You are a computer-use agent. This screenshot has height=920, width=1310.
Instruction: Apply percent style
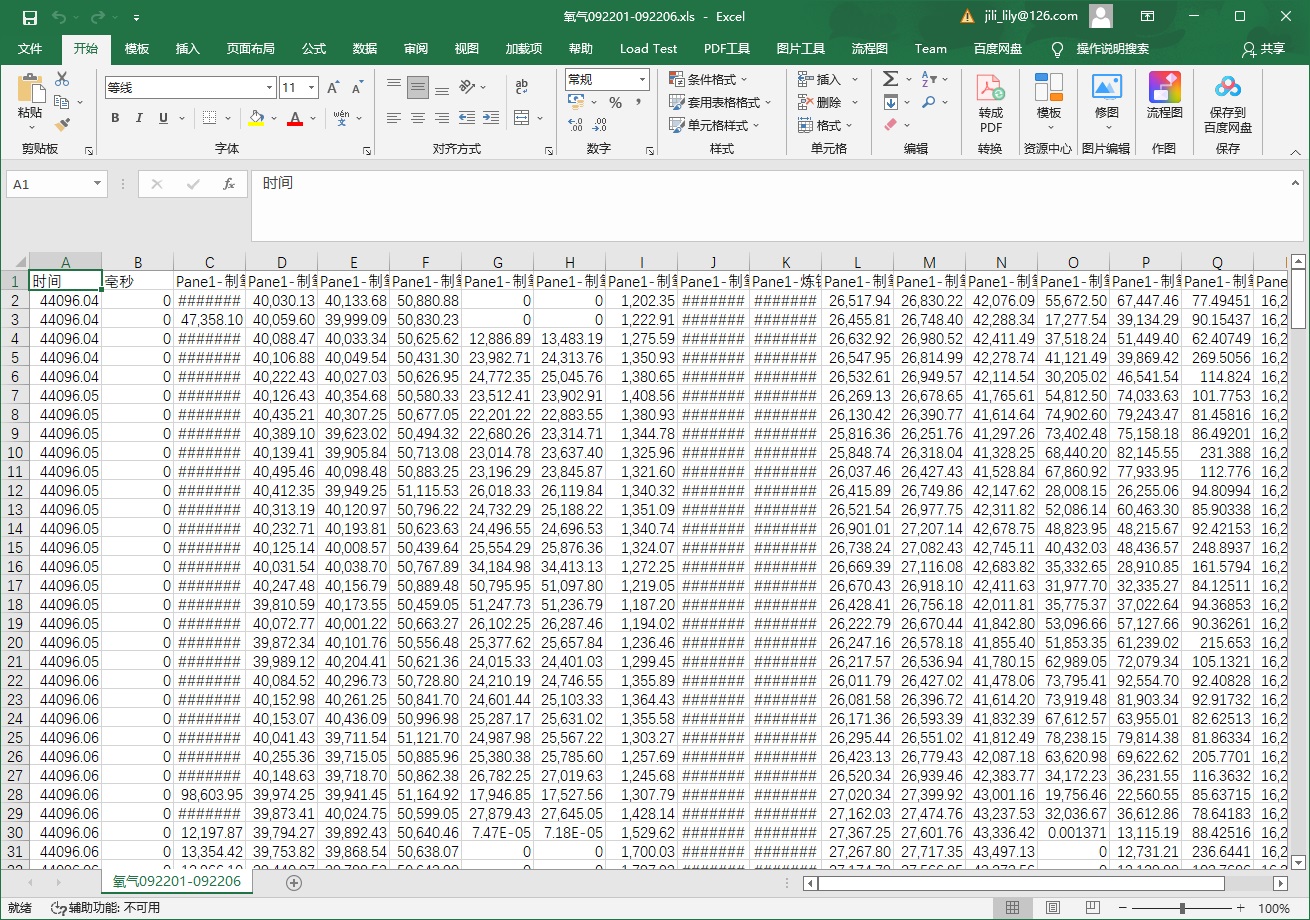616,102
